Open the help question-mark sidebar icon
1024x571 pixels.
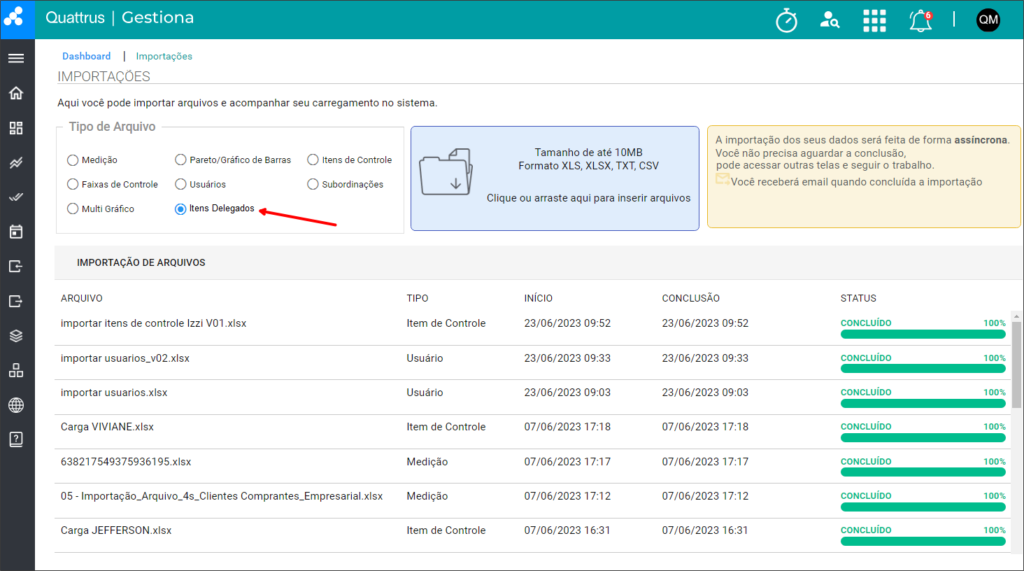click(x=16, y=439)
